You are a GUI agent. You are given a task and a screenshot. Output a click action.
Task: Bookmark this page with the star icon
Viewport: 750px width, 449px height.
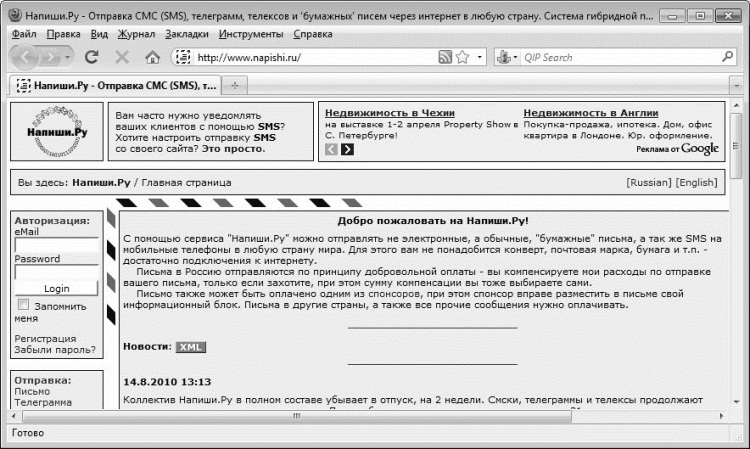[463, 57]
